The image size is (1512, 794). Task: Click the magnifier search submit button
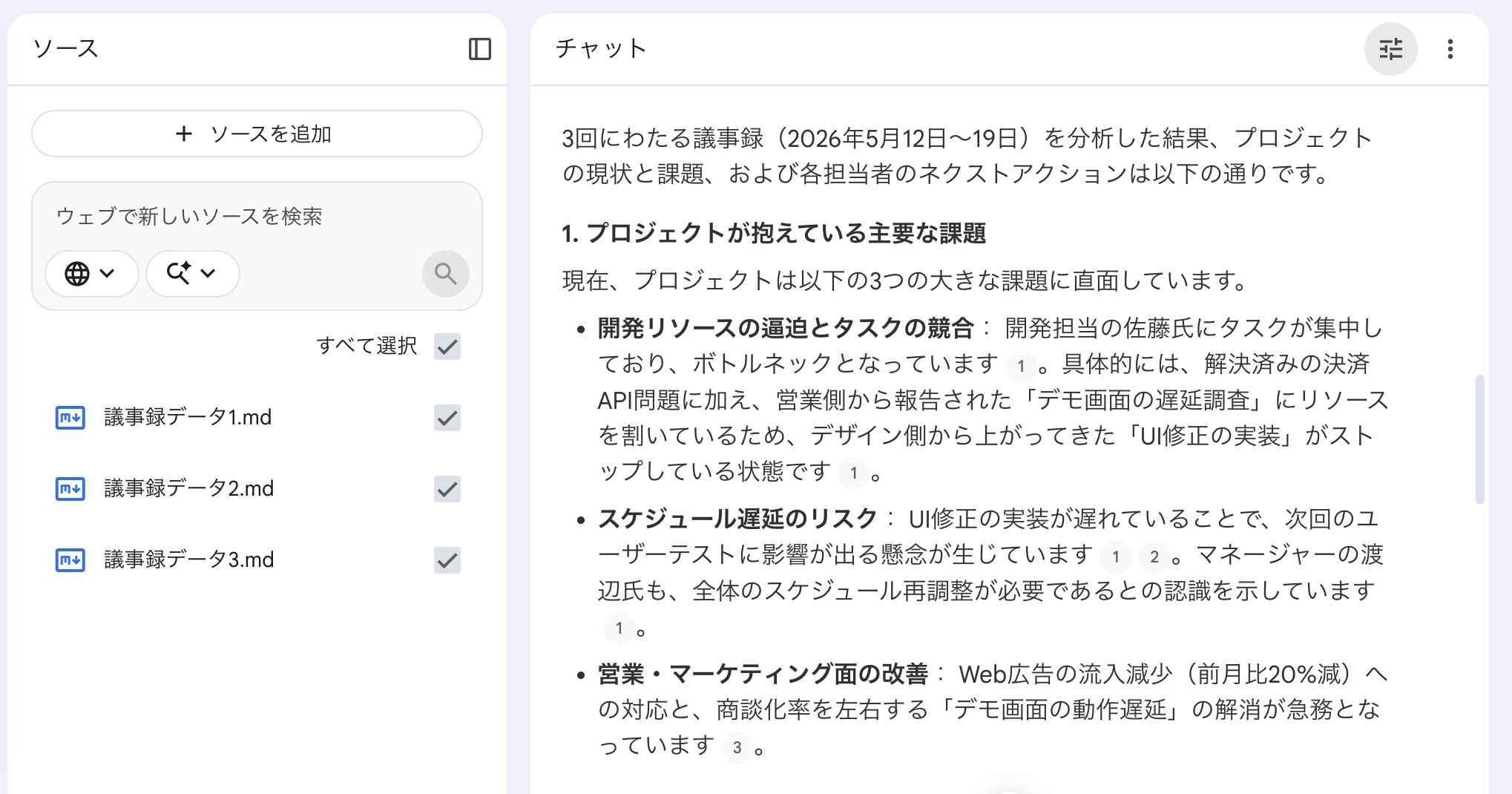coord(446,274)
